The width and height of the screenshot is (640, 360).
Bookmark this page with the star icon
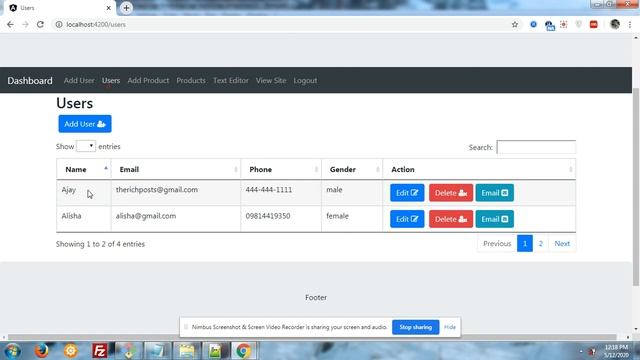coord(515,24)
